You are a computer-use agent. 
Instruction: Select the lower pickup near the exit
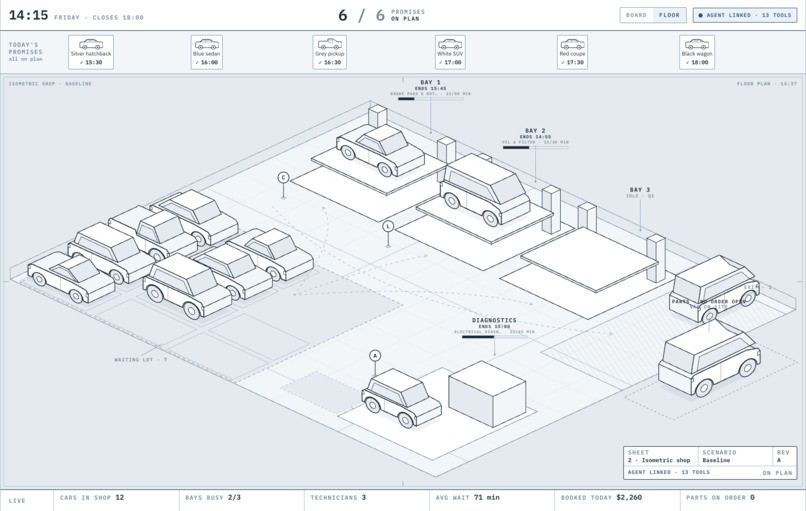(x=709, y=357)
